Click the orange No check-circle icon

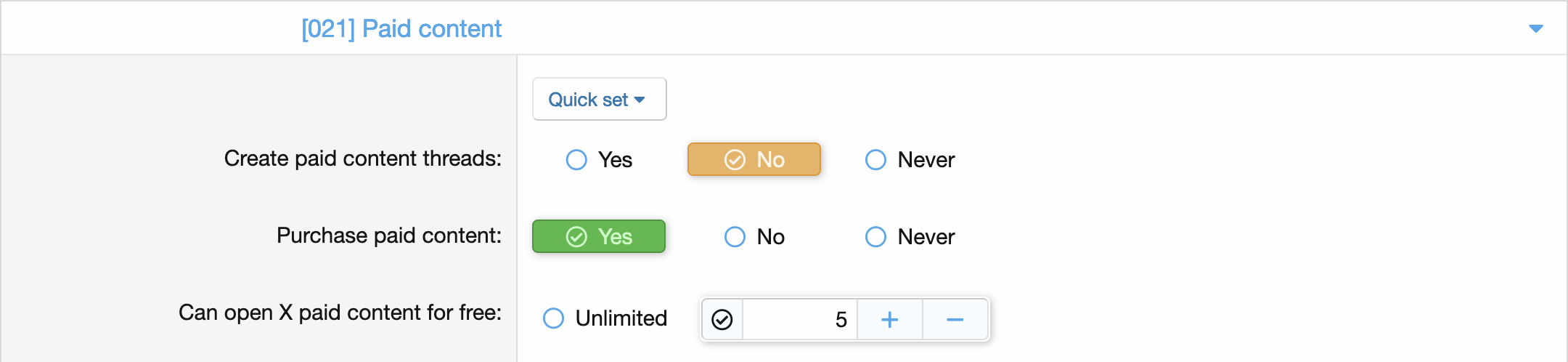[735, 159]
